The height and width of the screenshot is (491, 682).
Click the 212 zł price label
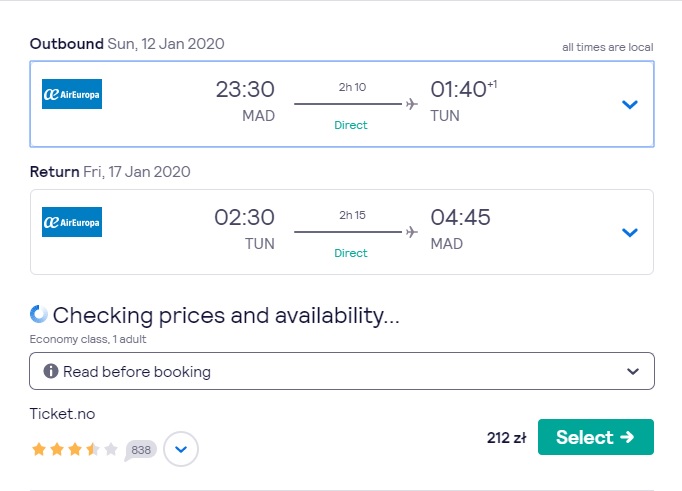coord(506,438)
